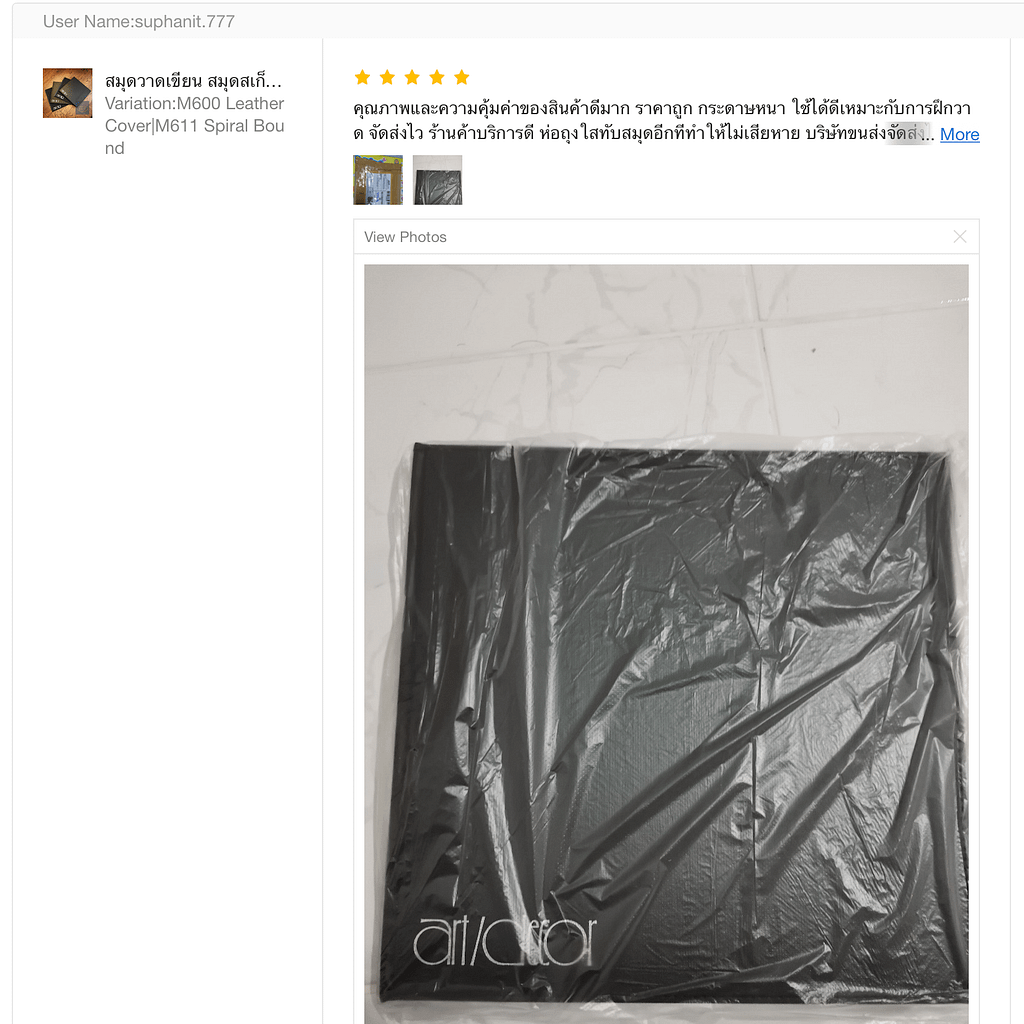Image resolution: width=1024 pixels, height=1024 pixels.
Task: Click the art/decor logo on the photo
Action: pos(505,940)
